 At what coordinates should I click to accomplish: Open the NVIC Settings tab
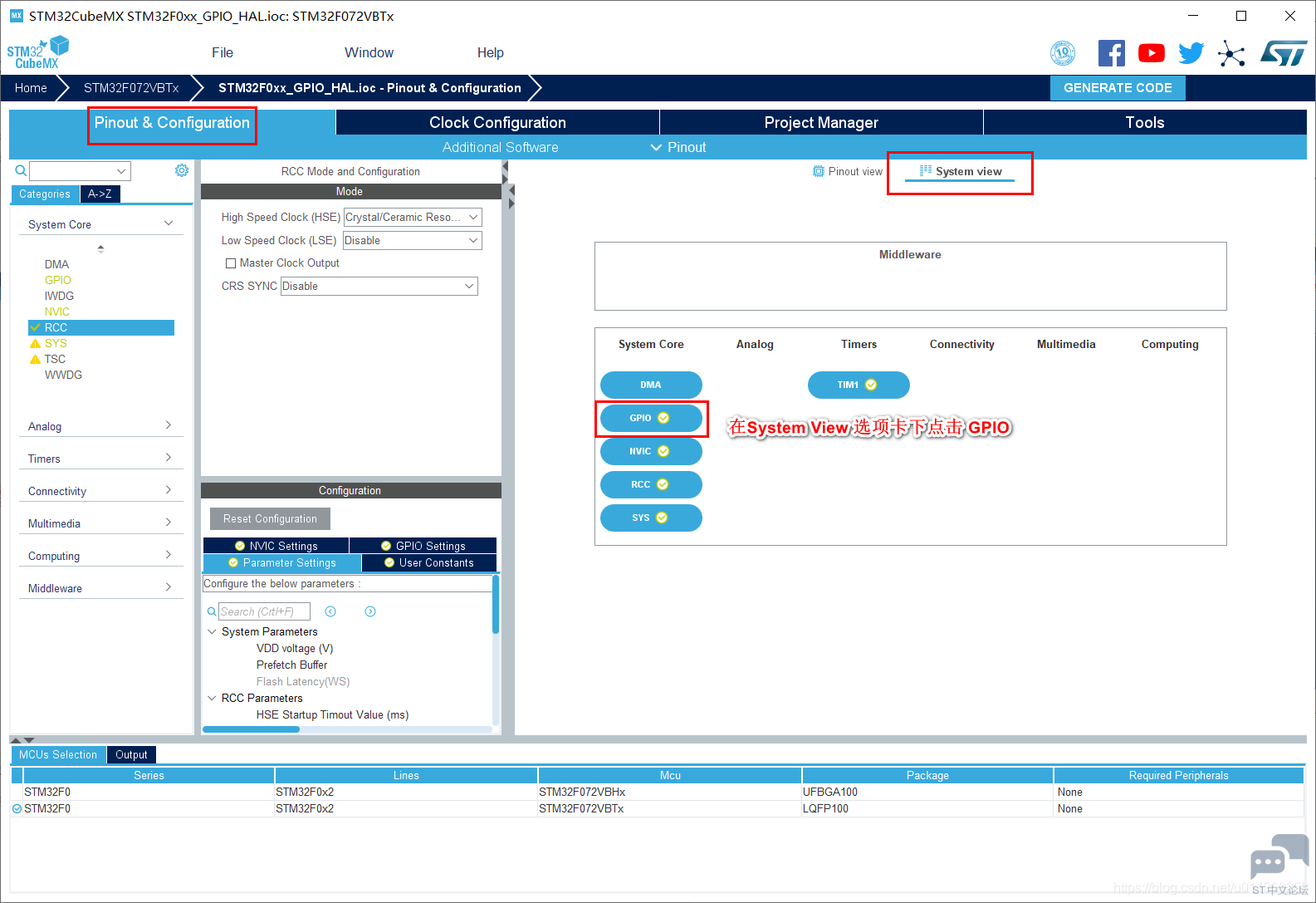click(x=276, y=546)
